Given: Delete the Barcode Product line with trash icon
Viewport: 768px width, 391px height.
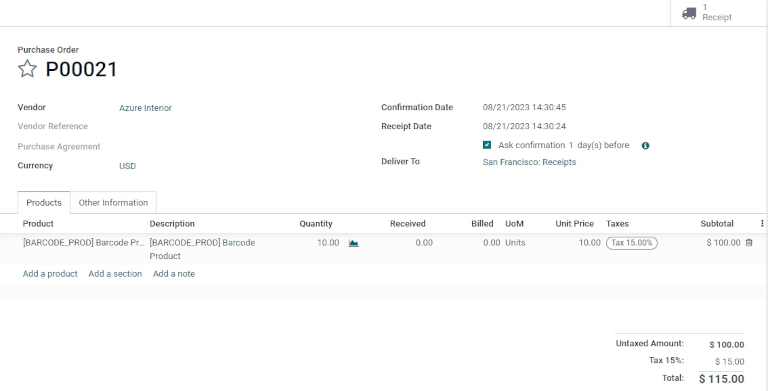Looking at the screenshot, I should click(x=749, y=243).
